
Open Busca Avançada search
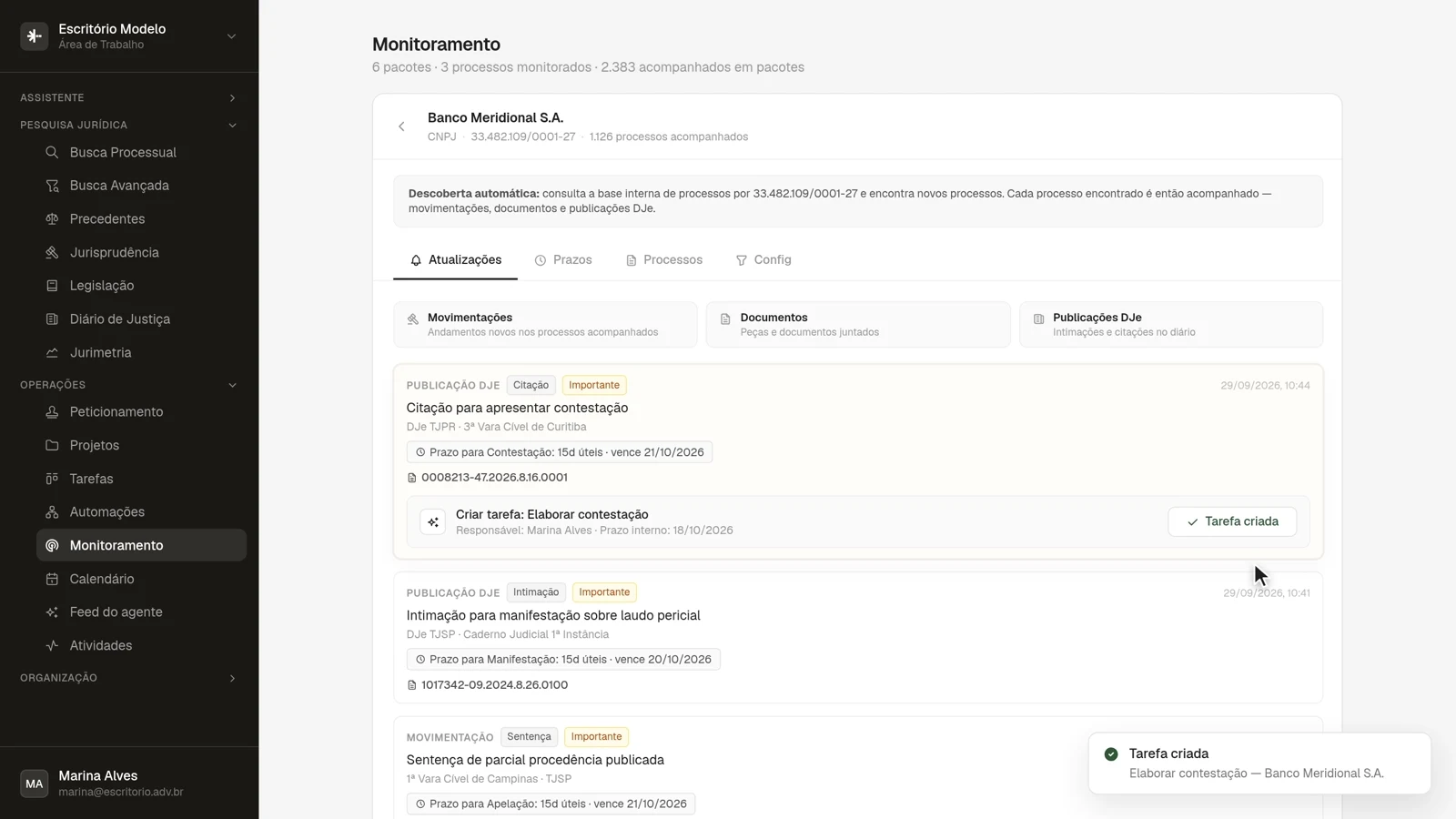pos(141,186)
